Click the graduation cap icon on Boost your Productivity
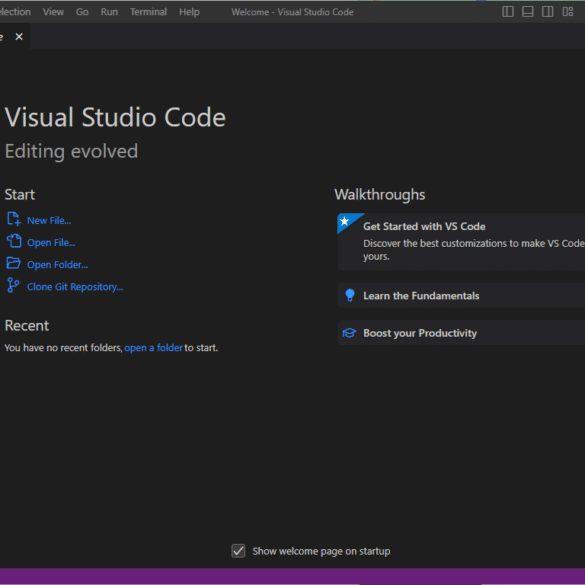This screenshot has height=585, width=585. pyautogui.click(x=349, y=333)
